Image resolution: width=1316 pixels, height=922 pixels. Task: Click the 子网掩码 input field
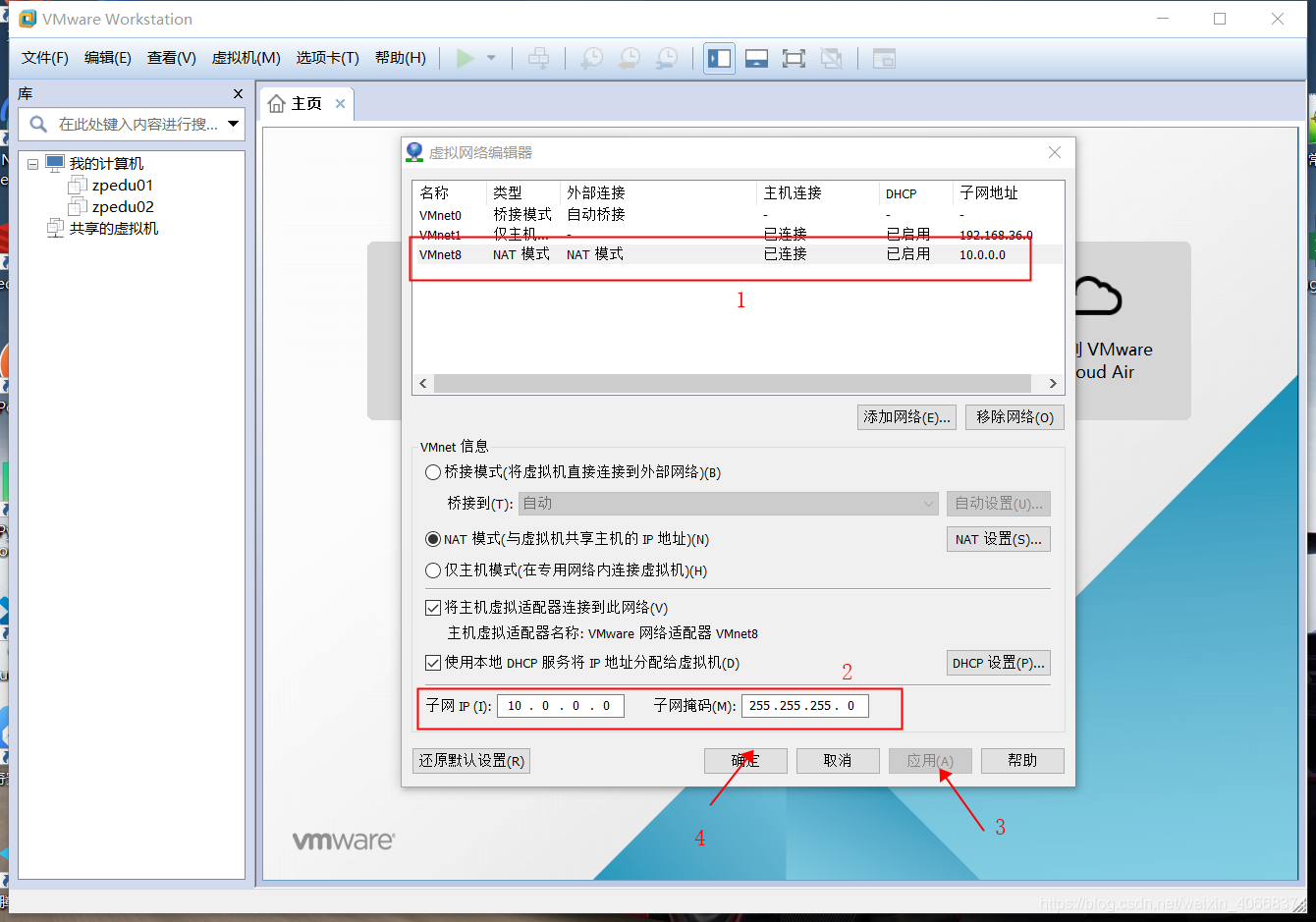tap(805, 706)
